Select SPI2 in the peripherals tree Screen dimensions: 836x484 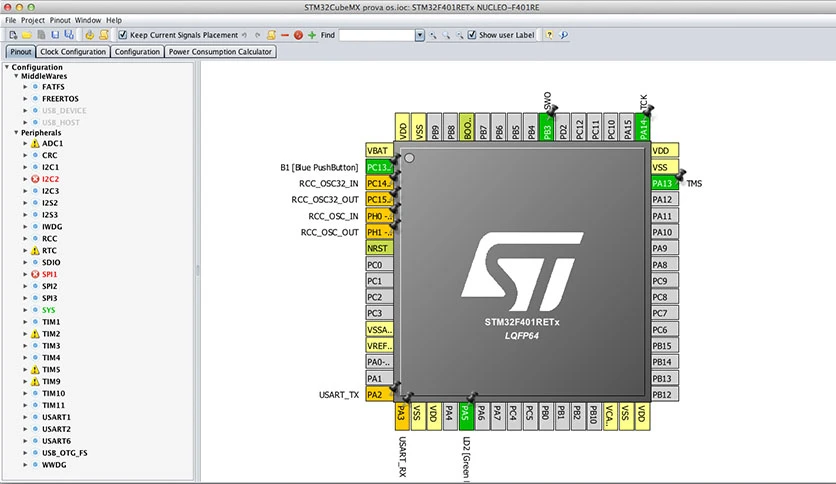tap(50, 286)
